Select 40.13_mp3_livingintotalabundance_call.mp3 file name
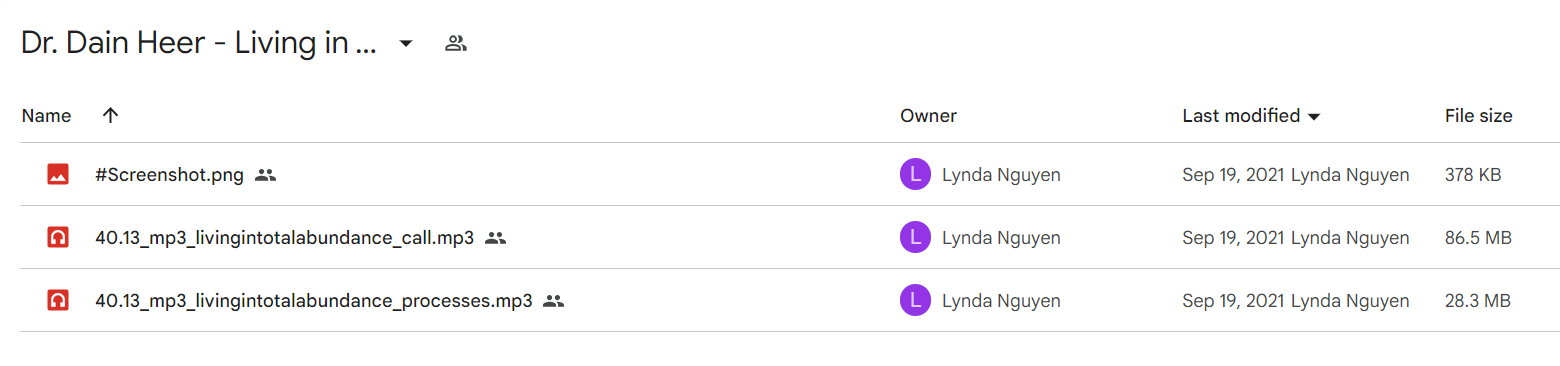 click(x=284, y=238)
